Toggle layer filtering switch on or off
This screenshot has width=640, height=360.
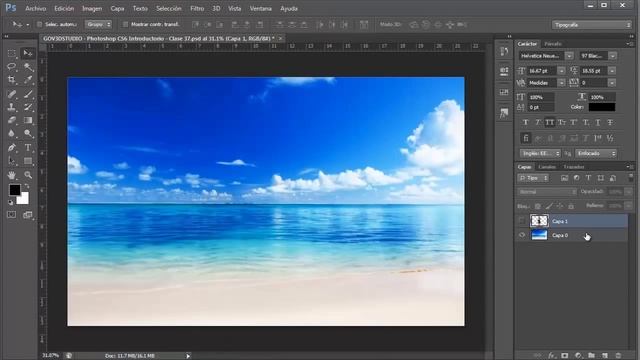pos(631,178)
